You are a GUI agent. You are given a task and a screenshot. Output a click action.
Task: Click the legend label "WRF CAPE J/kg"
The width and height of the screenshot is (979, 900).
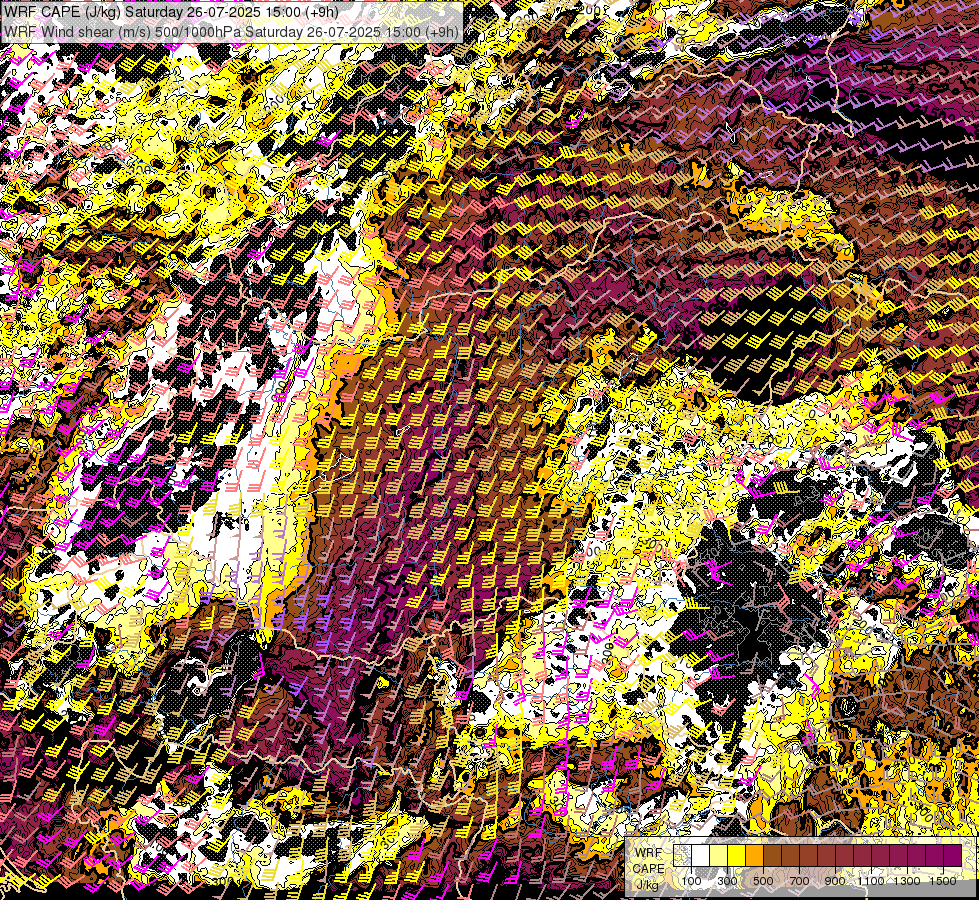point(649,868)
